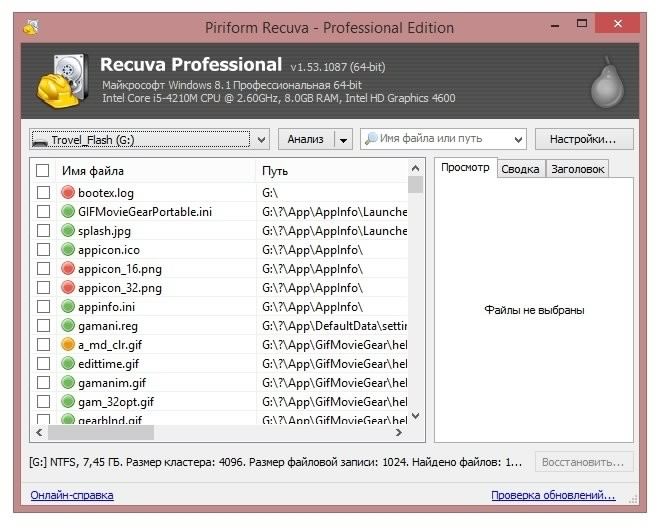Screen dimensions: 664x532
Task: Open the Онлайн-справка help link
Action: [x=72, y=495]
